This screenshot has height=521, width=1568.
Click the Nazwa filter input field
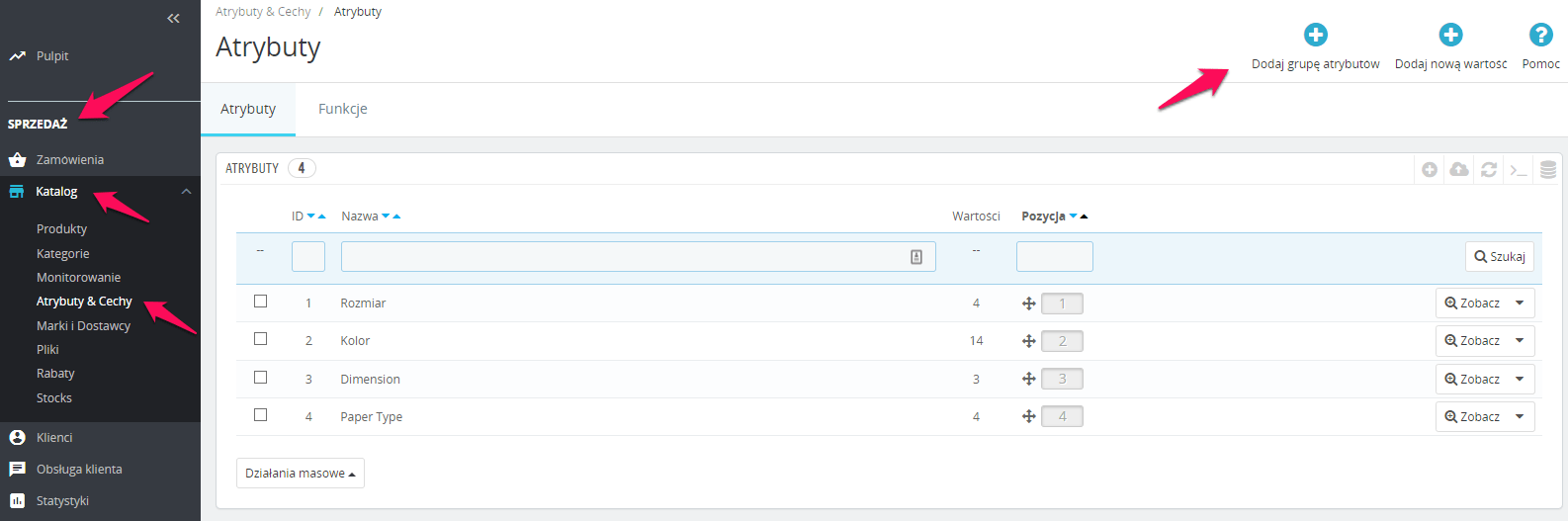(639, 257)
